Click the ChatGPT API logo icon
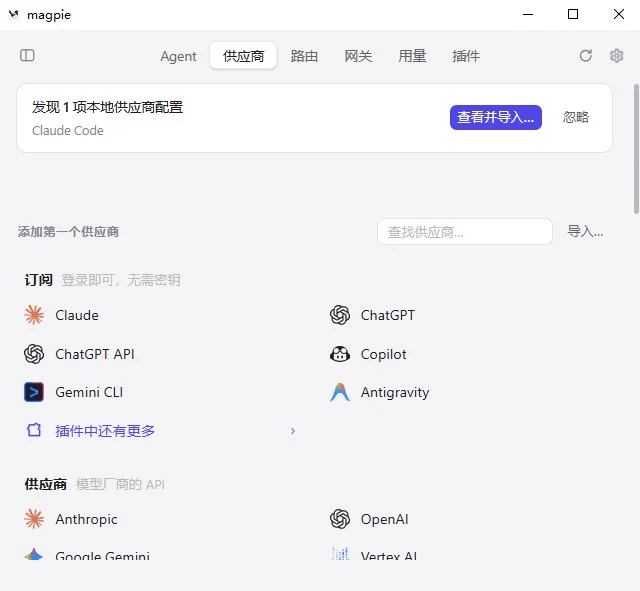This screenshot has width=640, height=591. (34, 354)
